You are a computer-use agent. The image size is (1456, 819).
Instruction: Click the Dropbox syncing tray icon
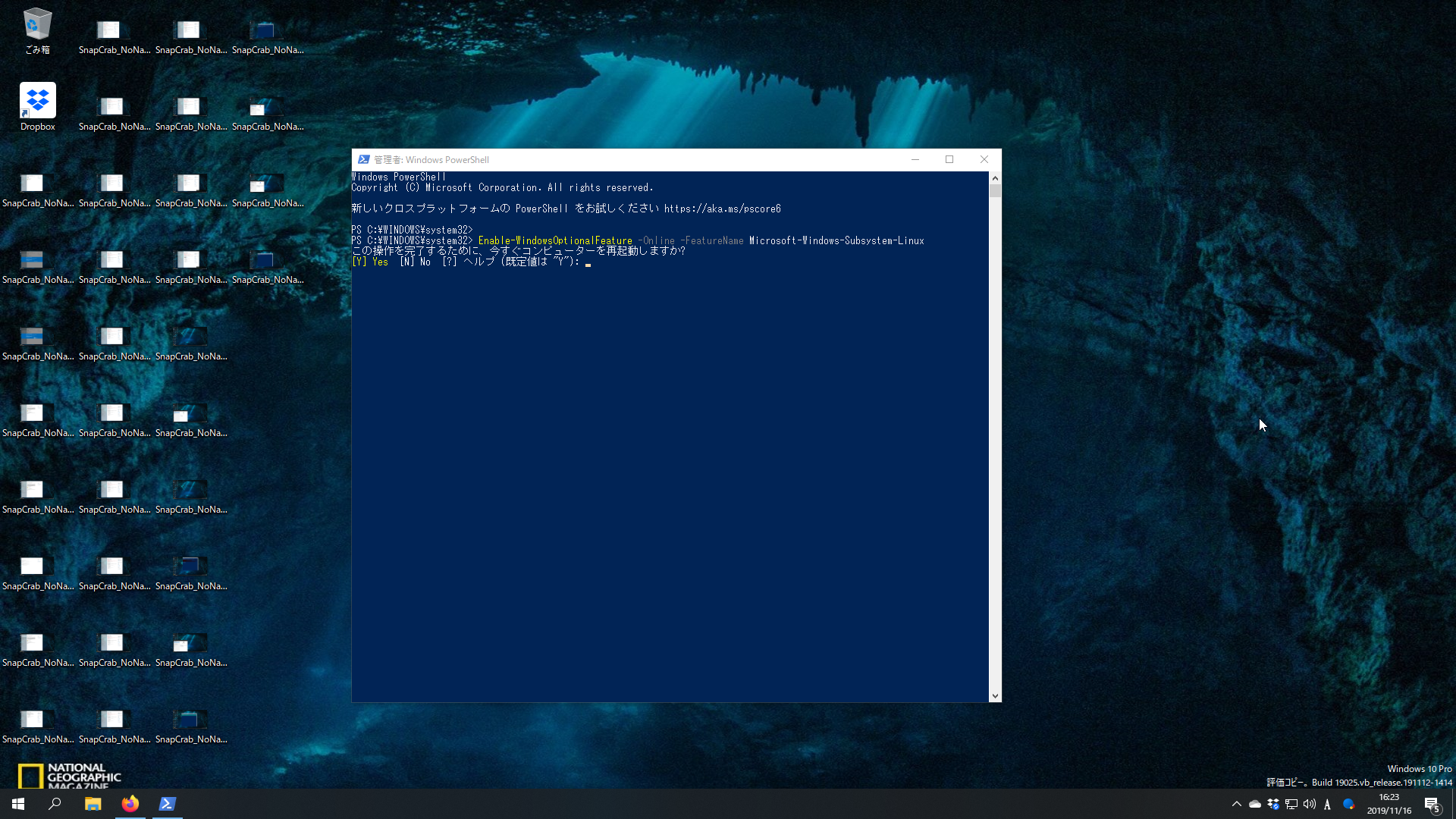pyautogui.click(x=1273, y=804)
